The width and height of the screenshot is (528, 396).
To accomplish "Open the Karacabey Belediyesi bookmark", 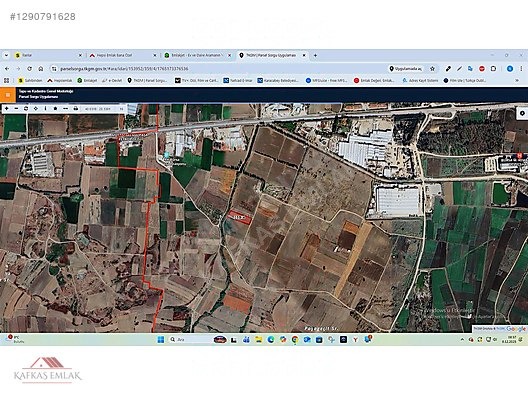I will pos(278,80).
